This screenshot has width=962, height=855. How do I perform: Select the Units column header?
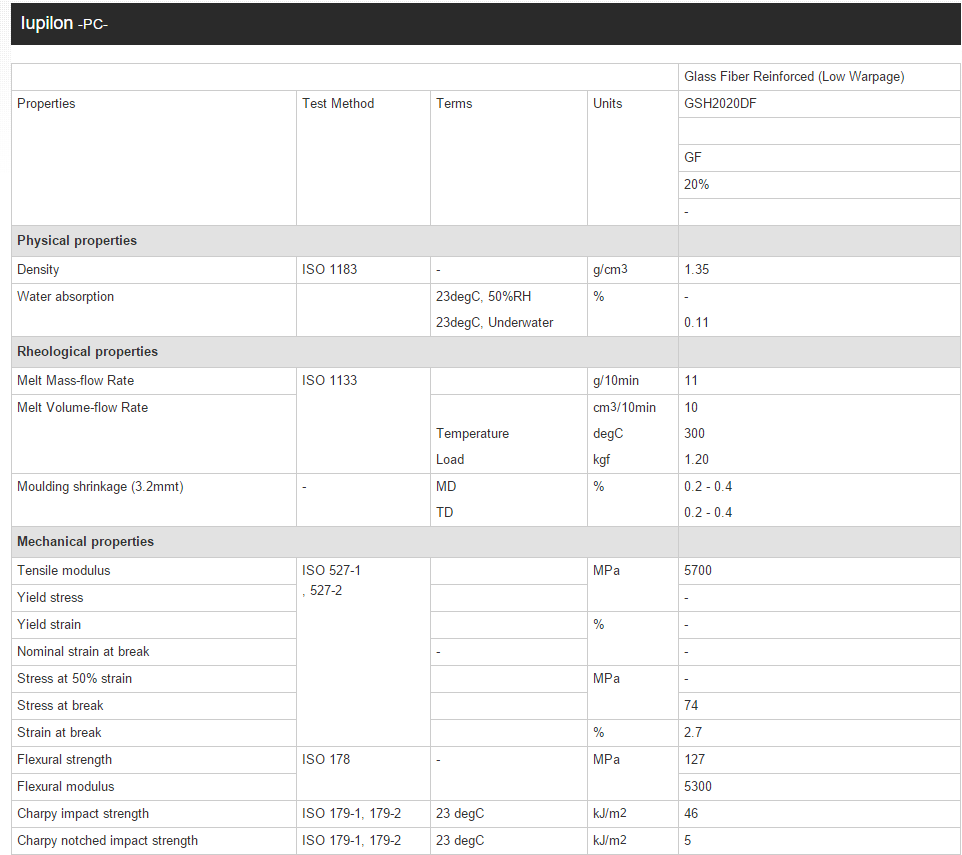click(607, 104)
